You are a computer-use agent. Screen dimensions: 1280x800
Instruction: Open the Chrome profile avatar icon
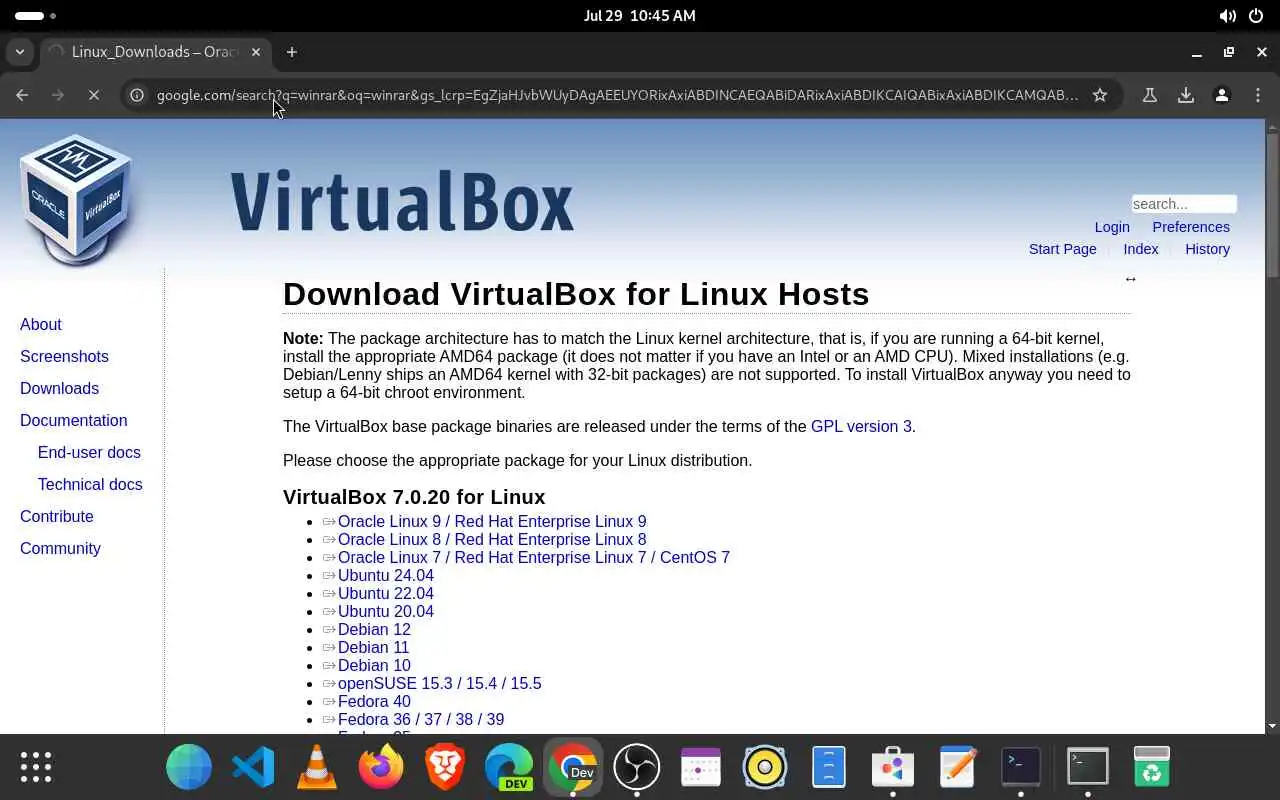[1222, 95]
